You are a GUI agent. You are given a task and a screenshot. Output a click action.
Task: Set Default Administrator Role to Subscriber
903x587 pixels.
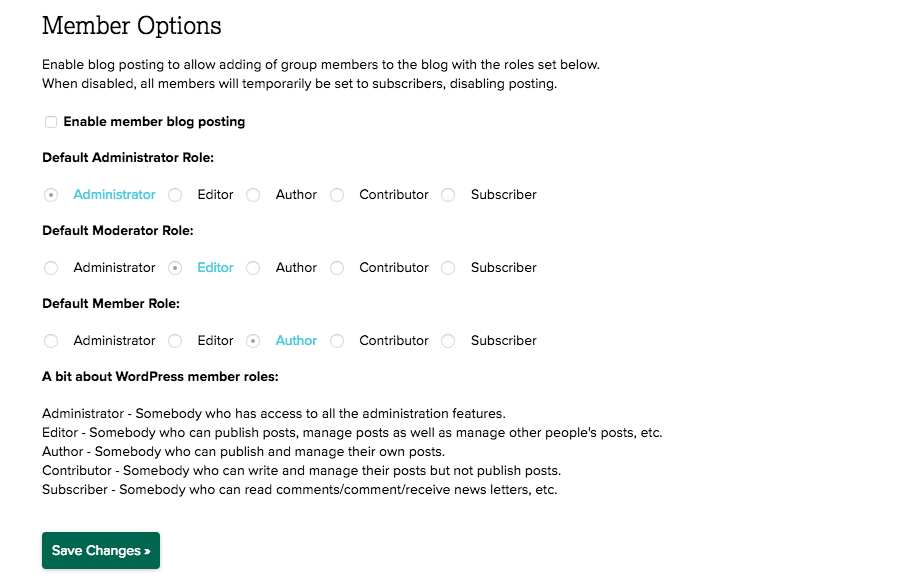448,195
